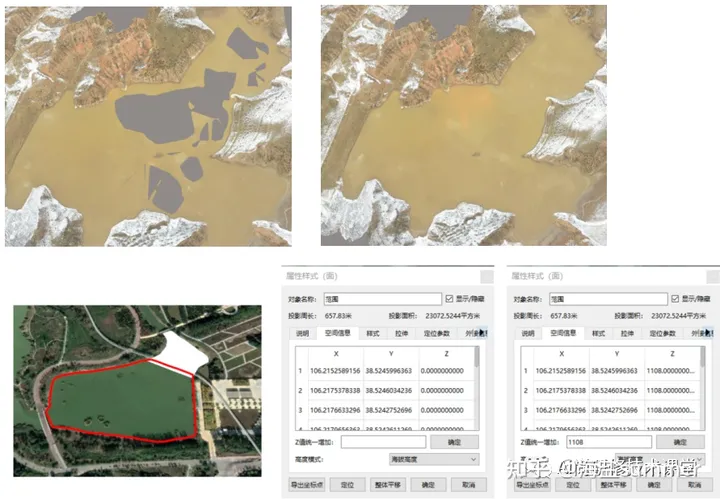Screen dimensions: 720x499
Task: Close the left 属性样式 dialog
Action: click(x=486, y=276)
